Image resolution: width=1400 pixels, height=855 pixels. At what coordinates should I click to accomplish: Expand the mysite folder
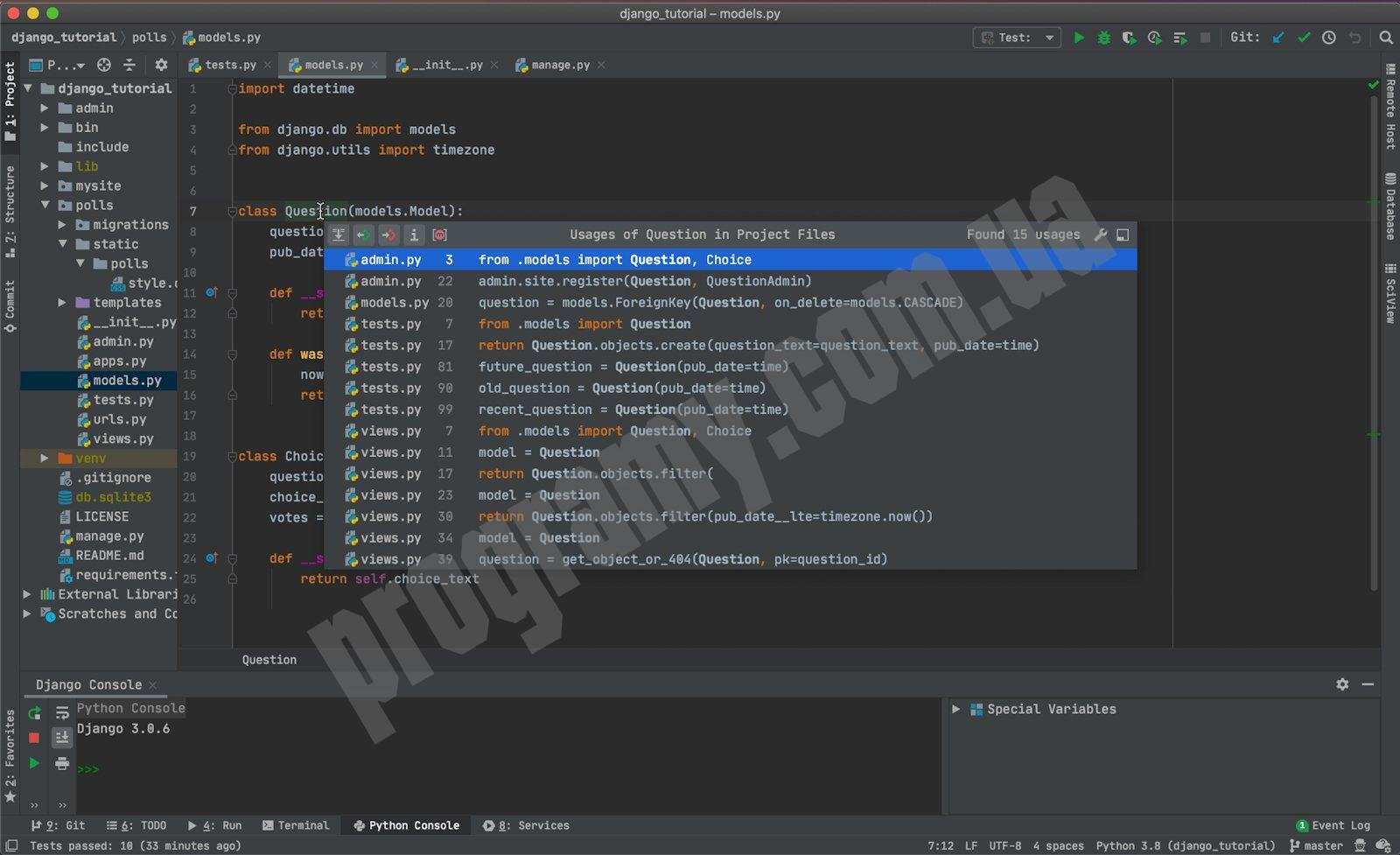[45, 186]
